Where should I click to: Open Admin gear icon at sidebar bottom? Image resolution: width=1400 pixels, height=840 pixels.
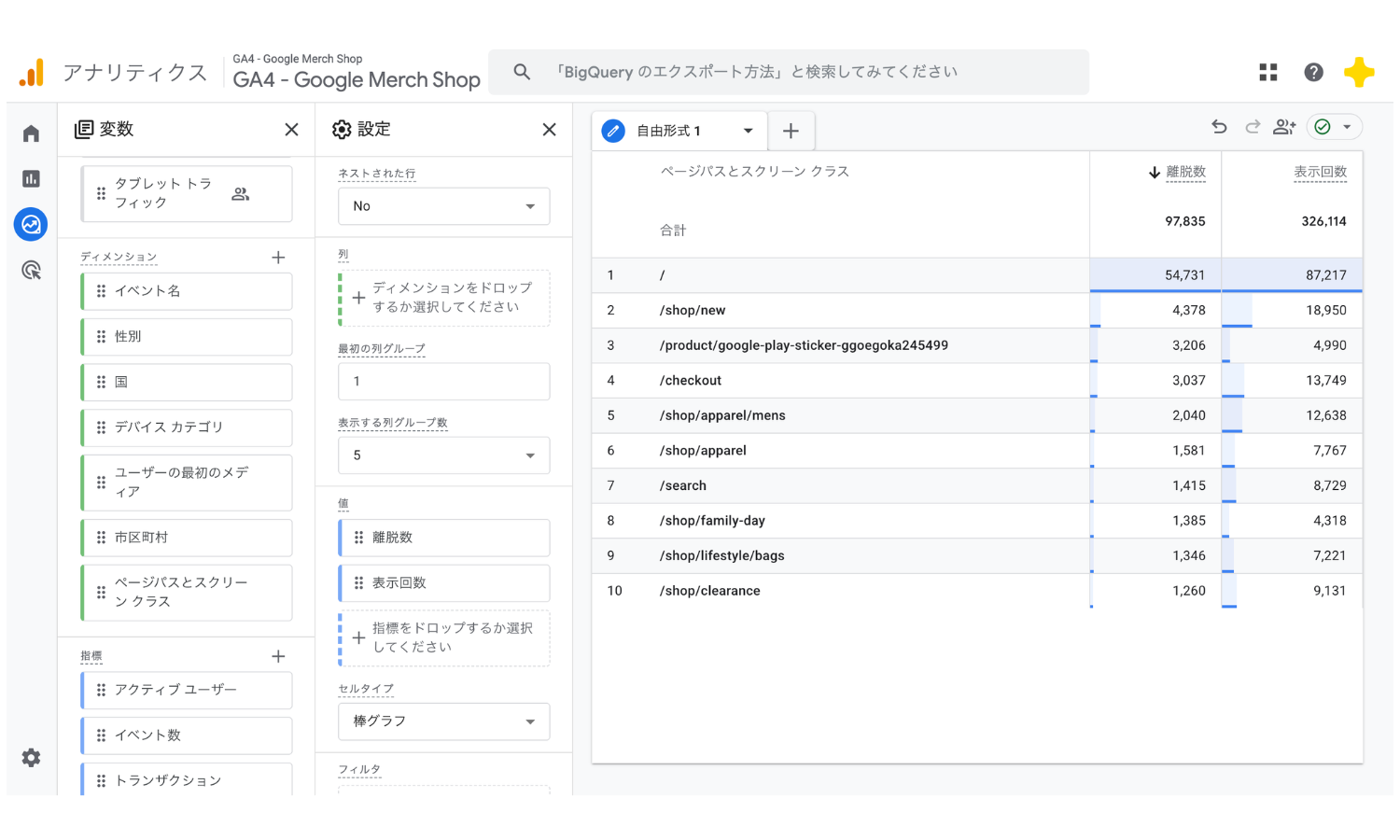tap(31, 758)
